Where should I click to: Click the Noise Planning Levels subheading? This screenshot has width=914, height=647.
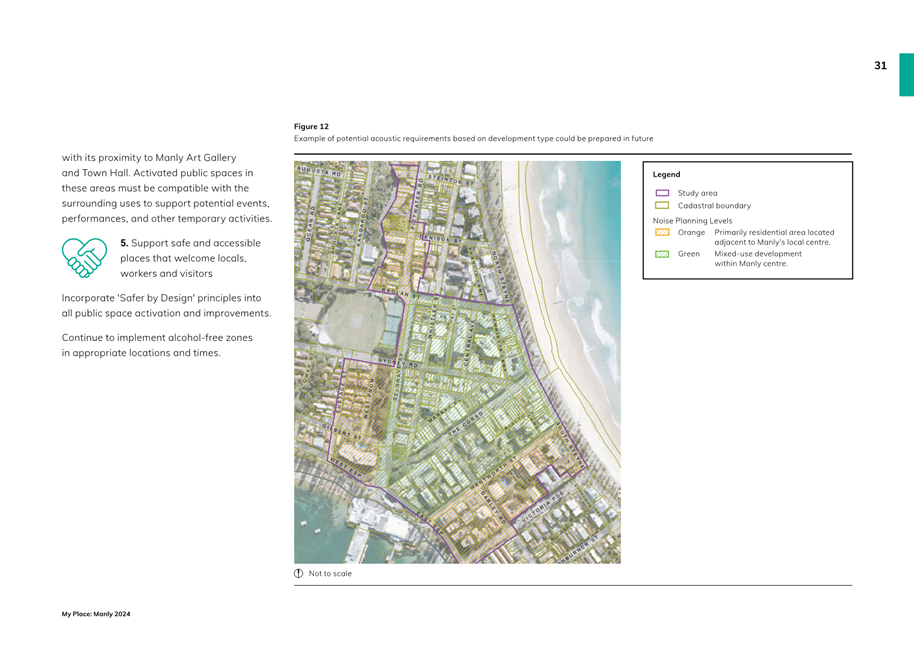692,220
